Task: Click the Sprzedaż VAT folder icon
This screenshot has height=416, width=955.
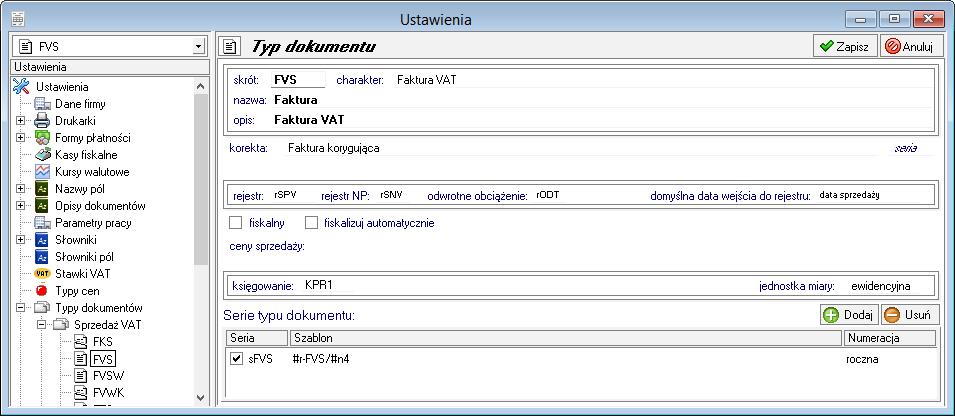Action: [62, 325]
